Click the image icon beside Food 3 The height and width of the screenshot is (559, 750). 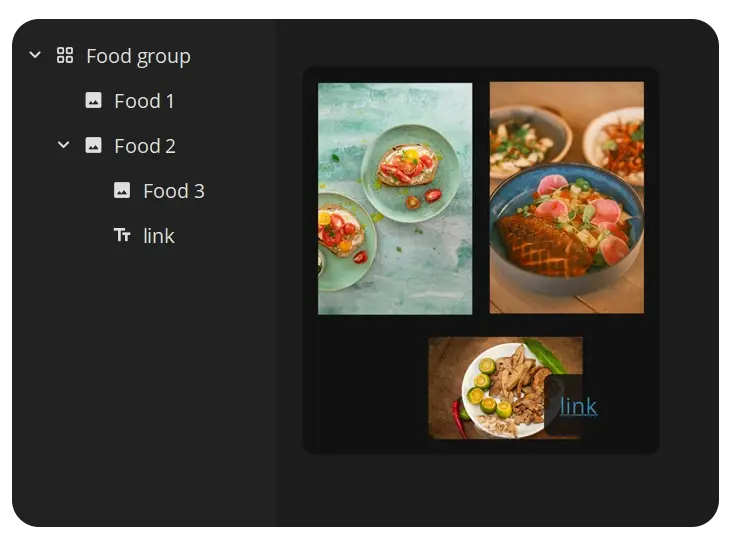tap(122, 191)
